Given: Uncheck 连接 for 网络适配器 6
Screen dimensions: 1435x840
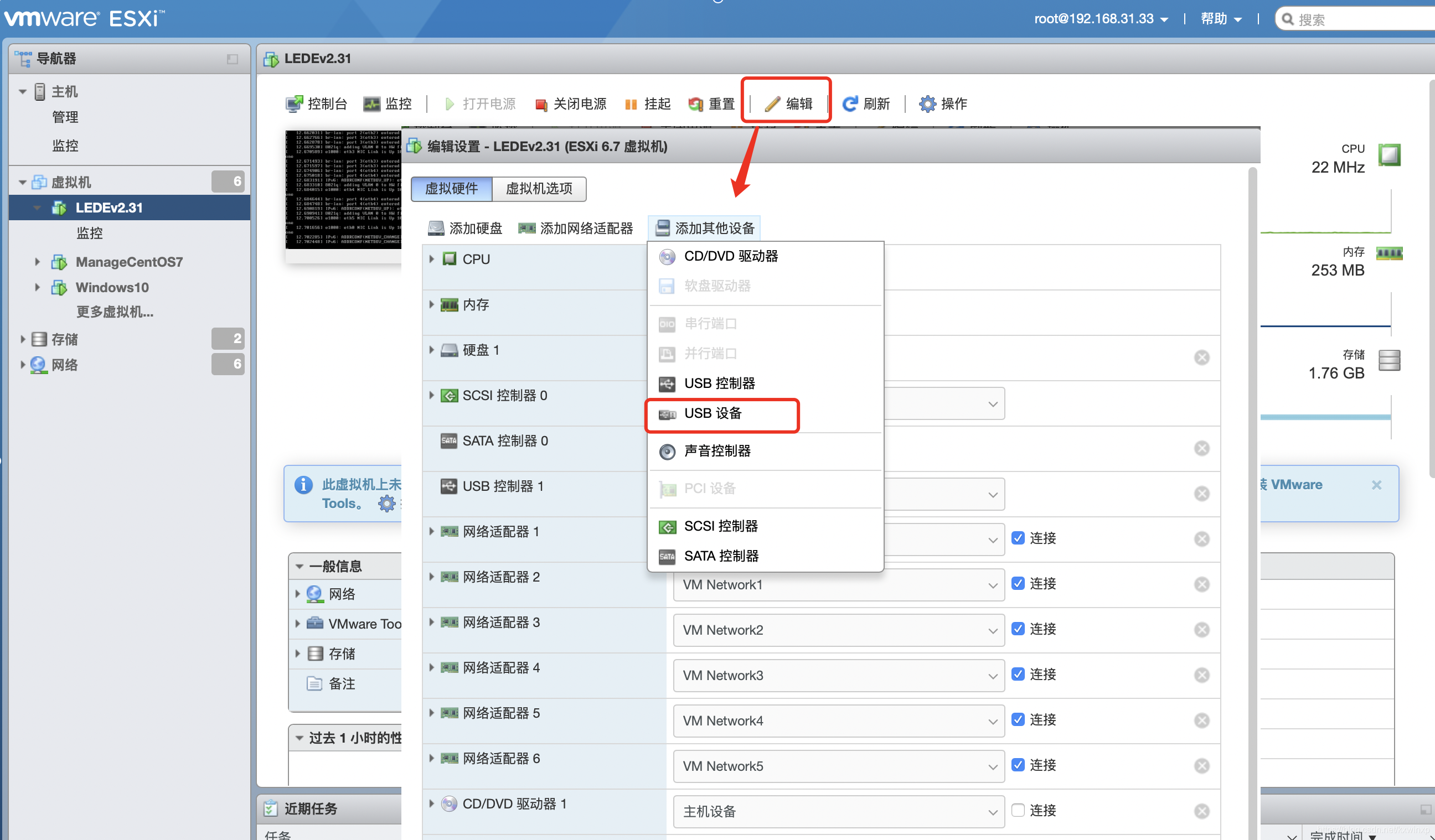Looking at the screenshot, I should [x=1018, y=764].
